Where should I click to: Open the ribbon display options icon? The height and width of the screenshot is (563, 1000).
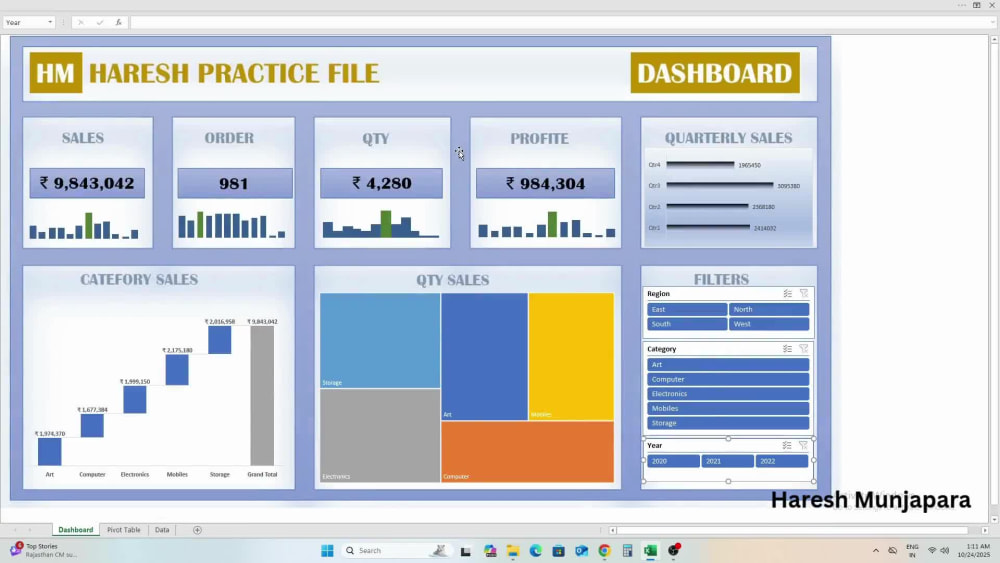976,5
